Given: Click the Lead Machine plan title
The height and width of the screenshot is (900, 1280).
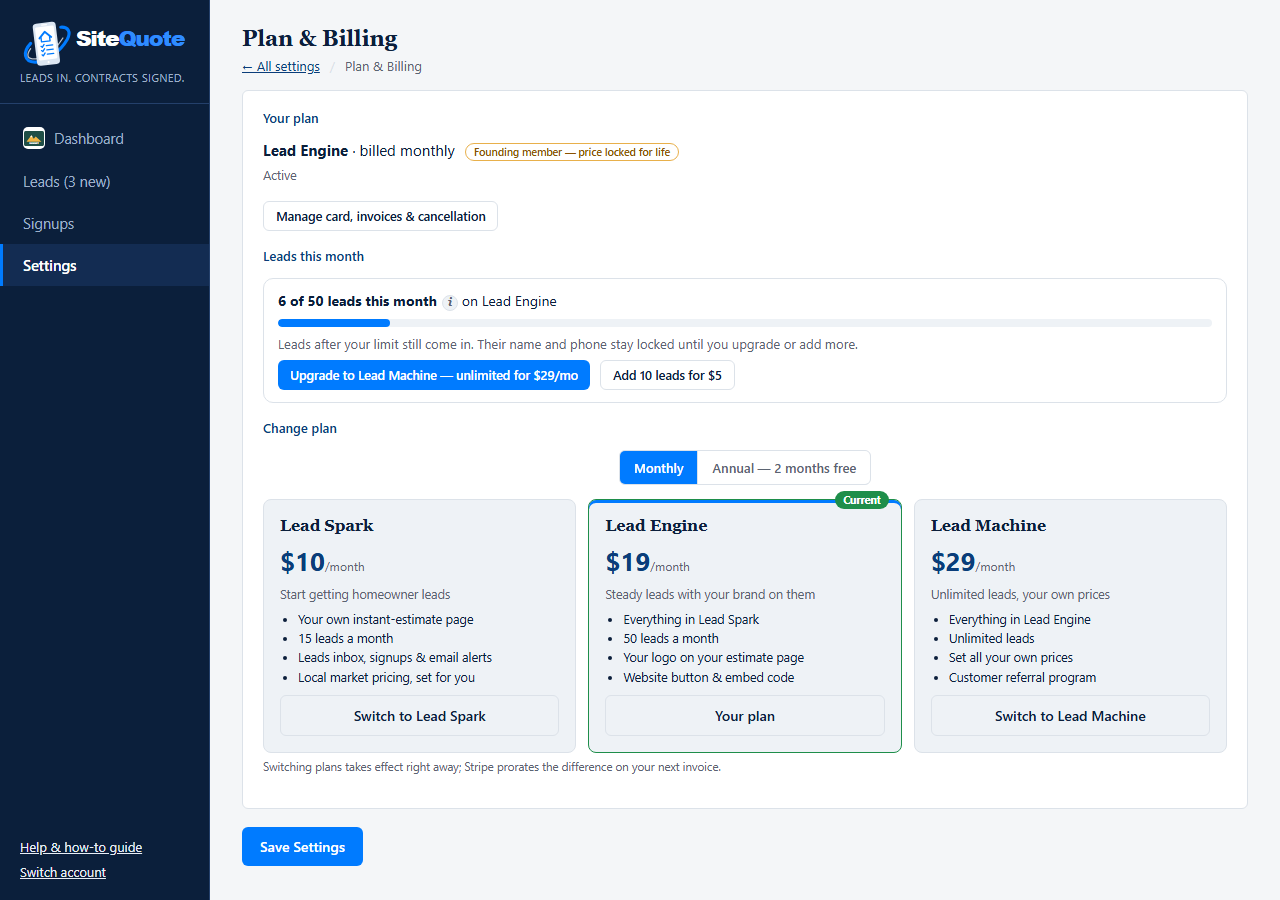Looking at the screenshot, I should 988,526.
